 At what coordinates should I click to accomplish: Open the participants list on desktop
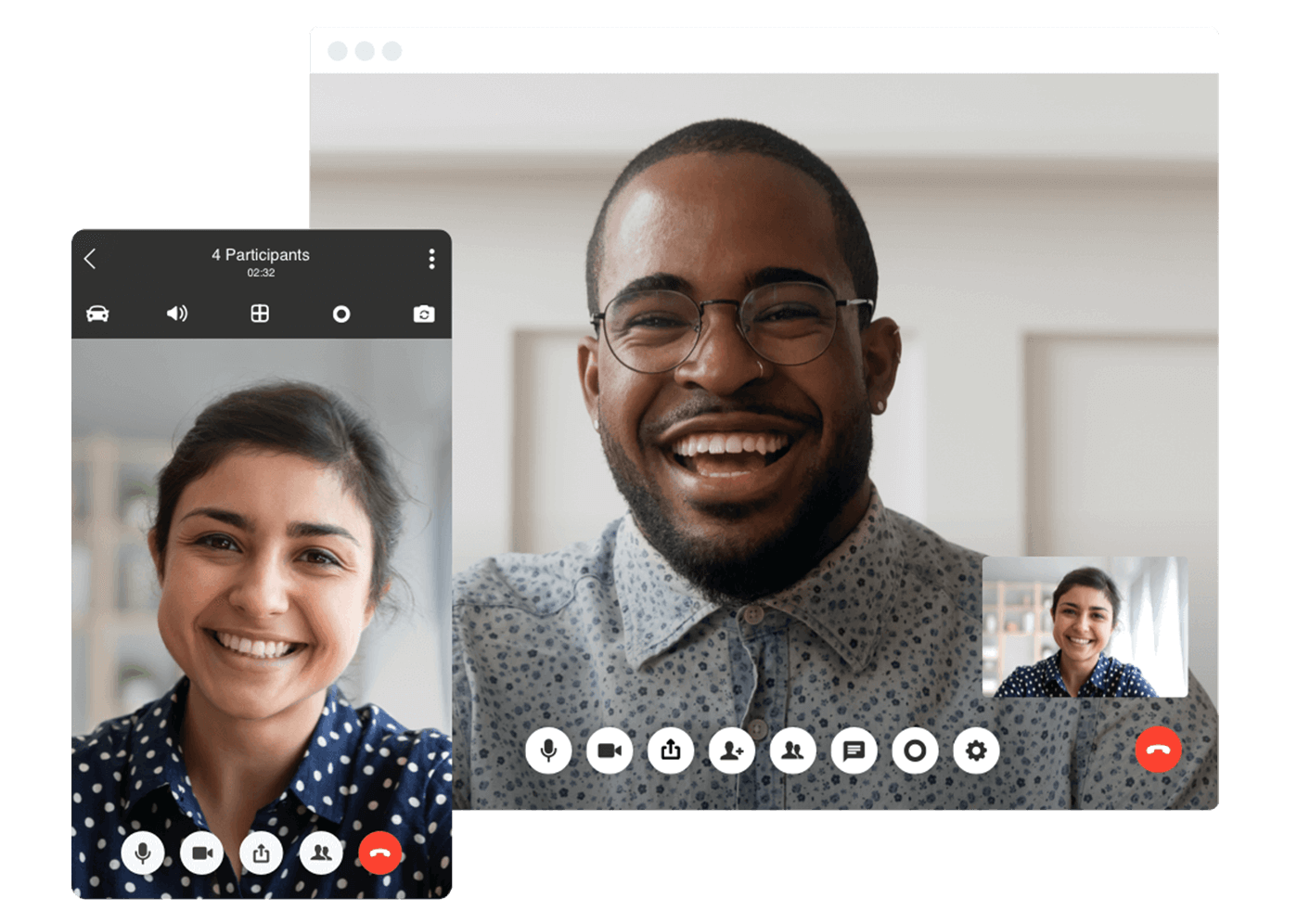pos(793,750)
